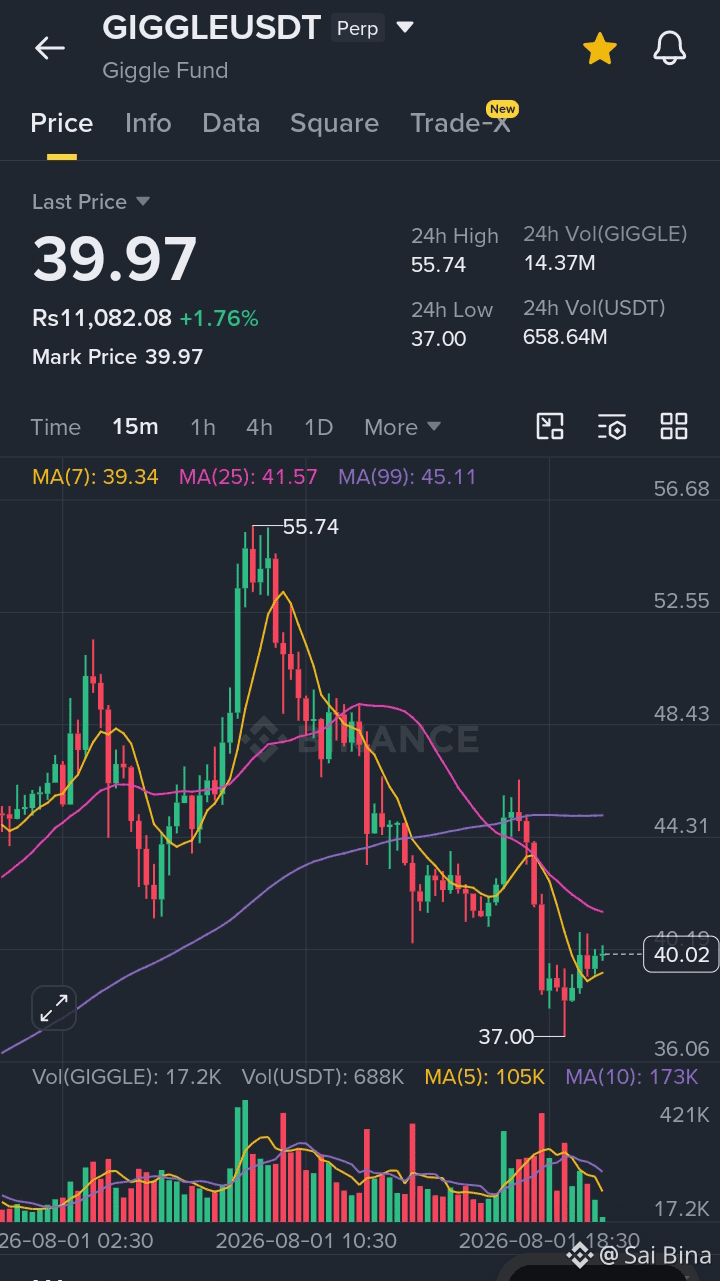Tap the MA(25): 41.57 indicator label
720x1281 pixels.
coord(248,477)
